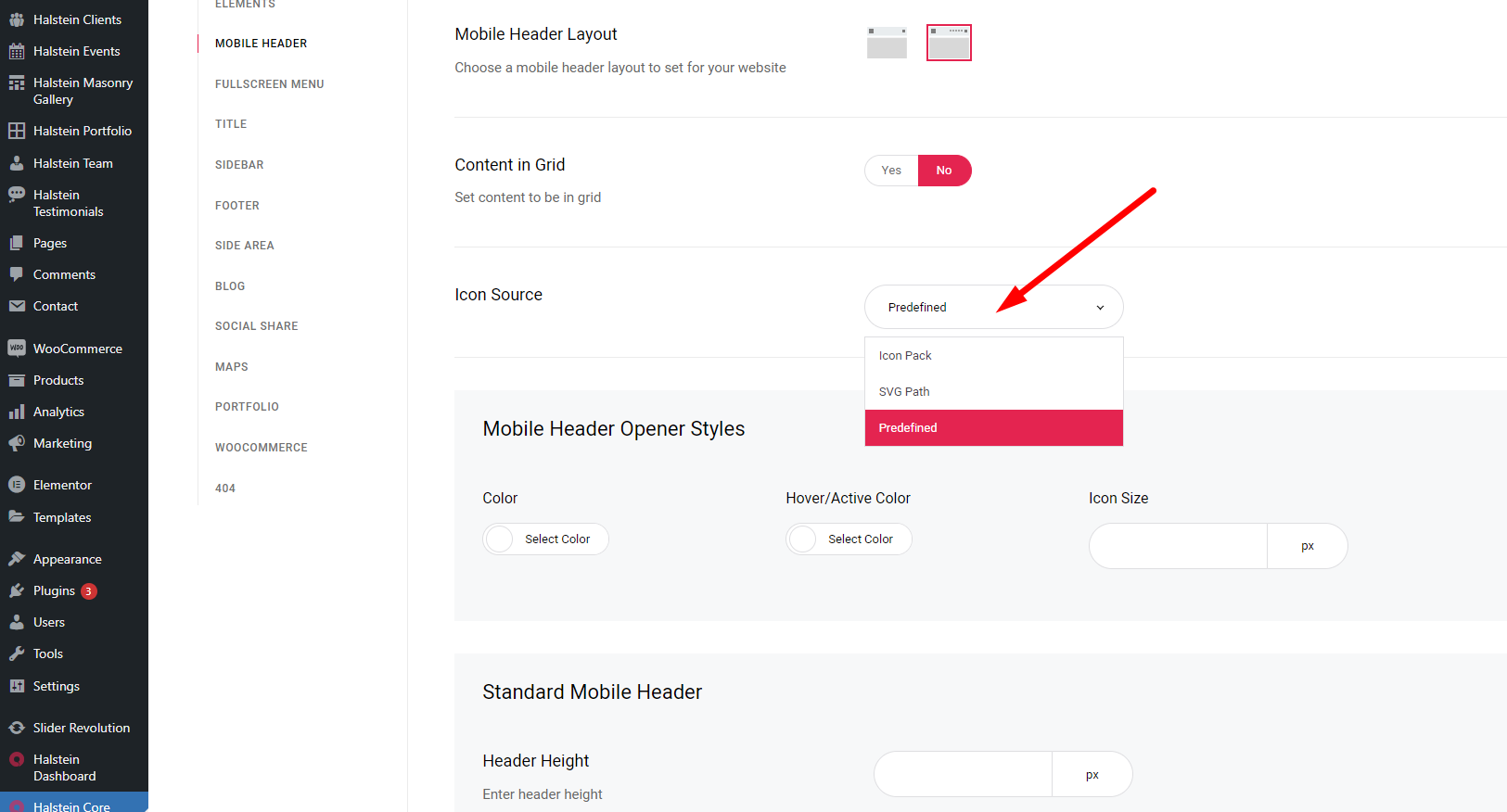Click the Plugins plug icon
This screenshot has height=812, width=1507.
click(x=17, y=590)
